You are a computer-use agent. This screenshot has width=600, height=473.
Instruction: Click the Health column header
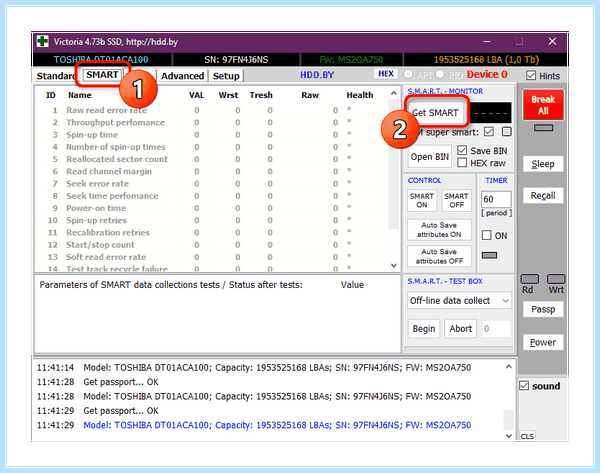(x=360, y=95)
